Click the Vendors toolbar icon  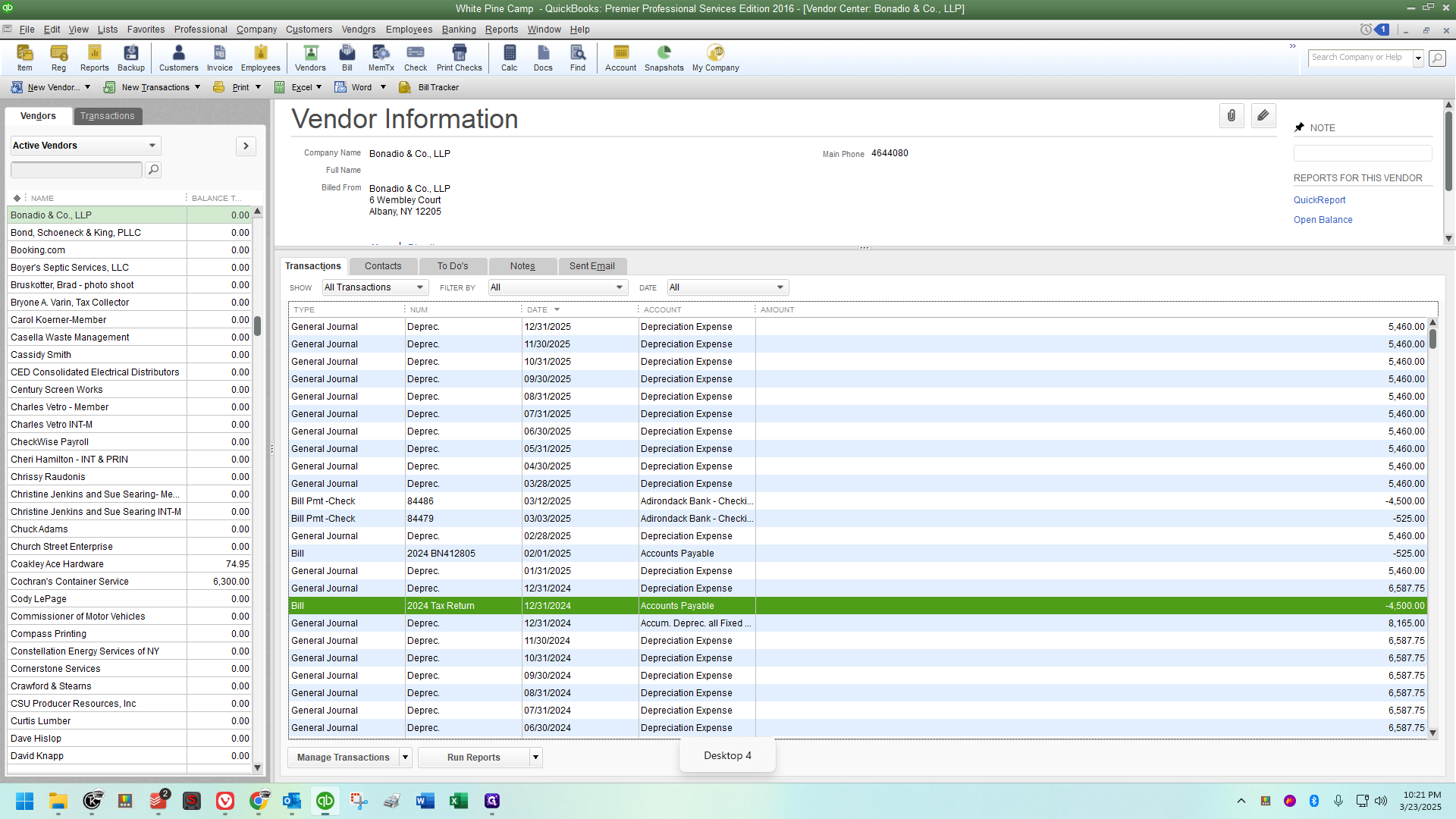coord(310,58)
